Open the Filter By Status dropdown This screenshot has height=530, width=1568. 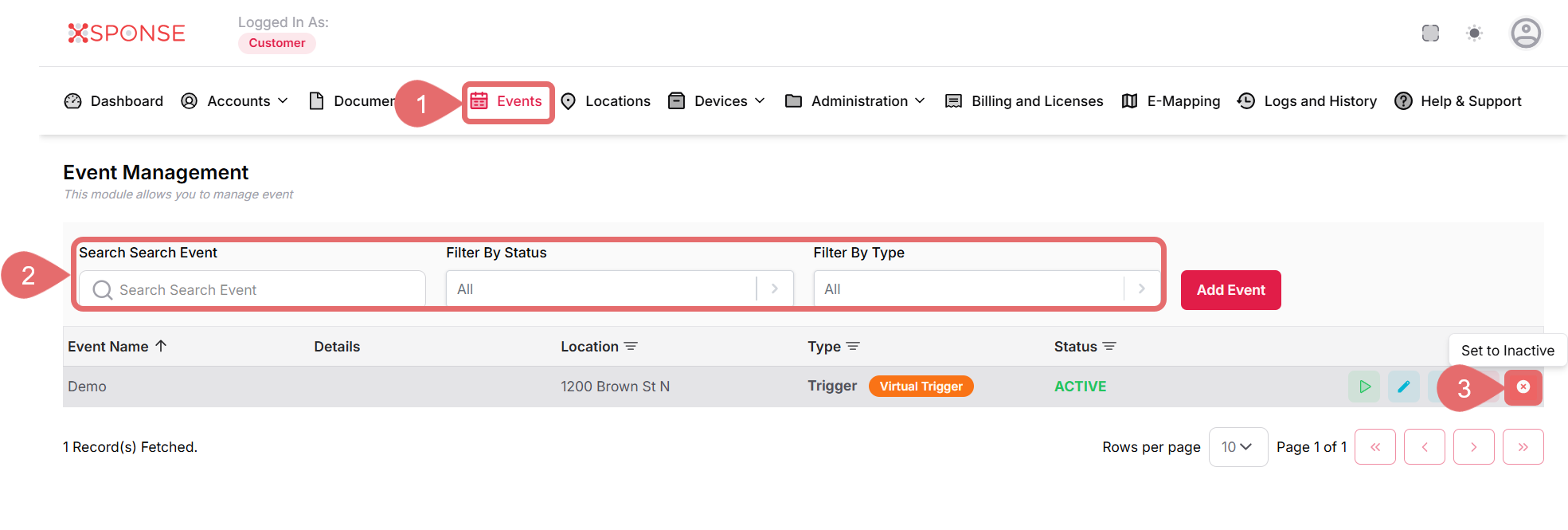(x=619, y=289)
